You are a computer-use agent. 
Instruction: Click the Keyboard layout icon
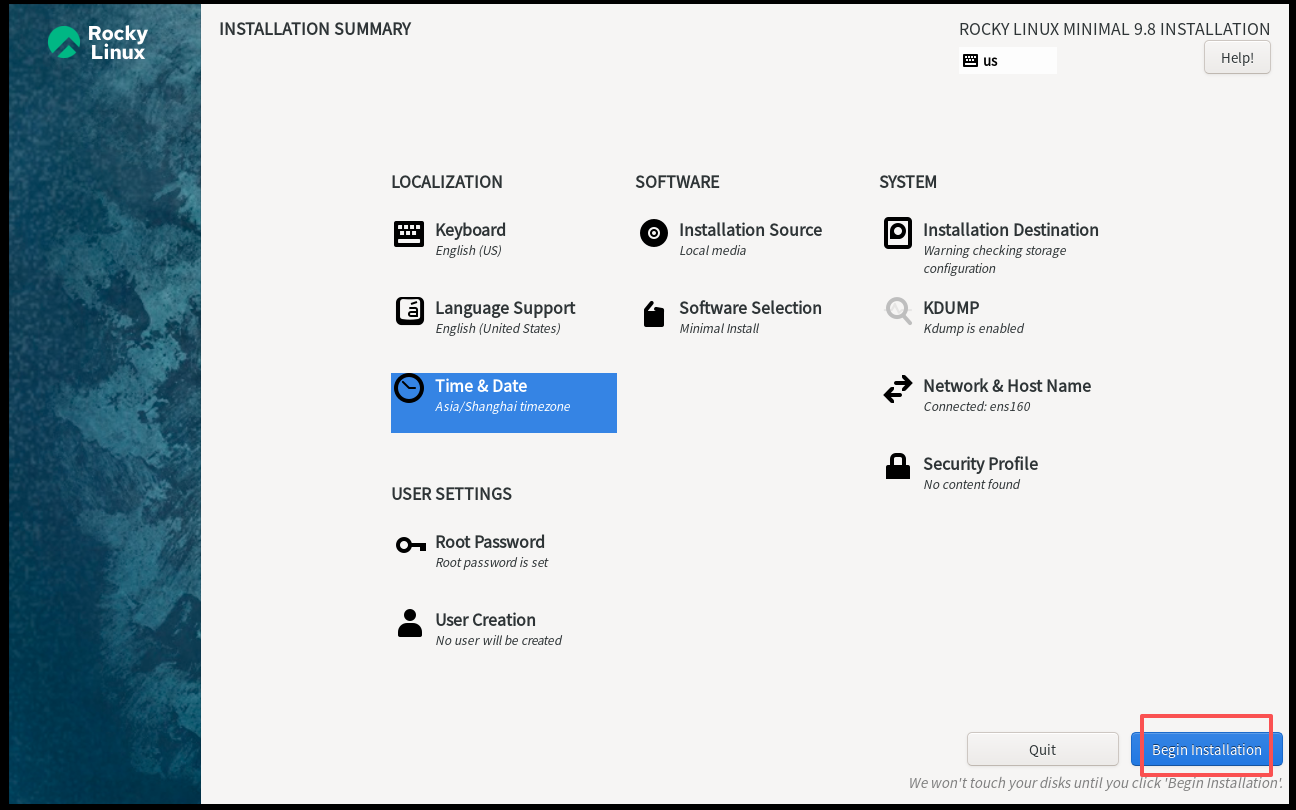[x=409, y=234]
